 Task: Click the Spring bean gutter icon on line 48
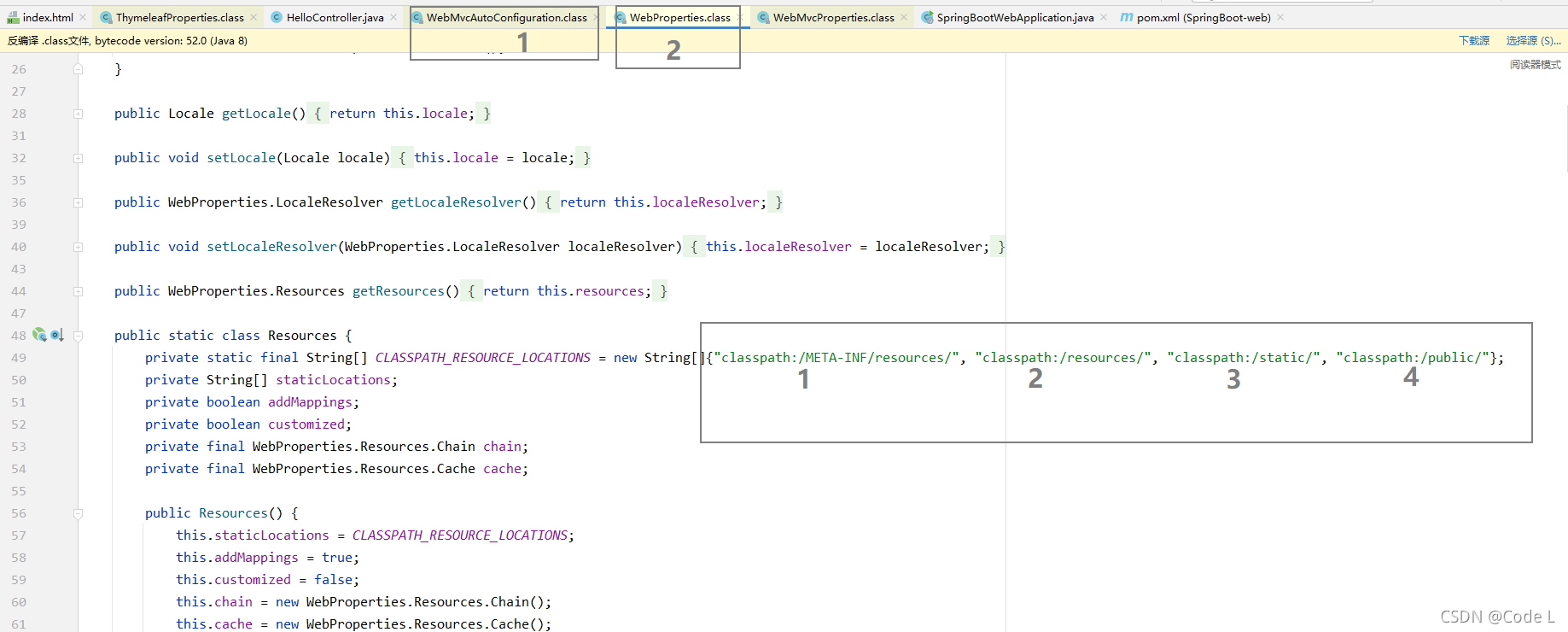coord(39,335)
